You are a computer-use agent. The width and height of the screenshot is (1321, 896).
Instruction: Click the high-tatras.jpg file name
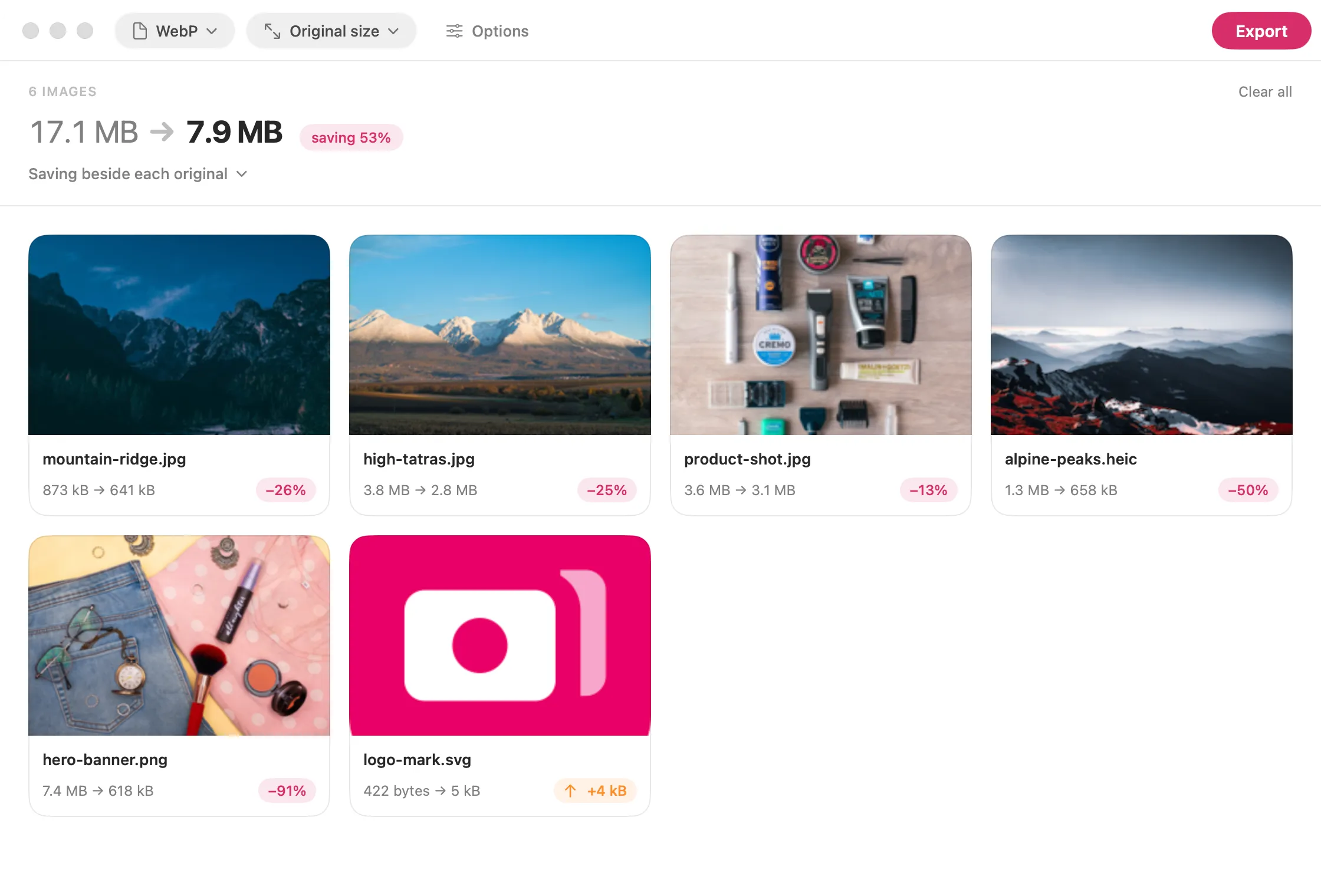click(419, 459)
